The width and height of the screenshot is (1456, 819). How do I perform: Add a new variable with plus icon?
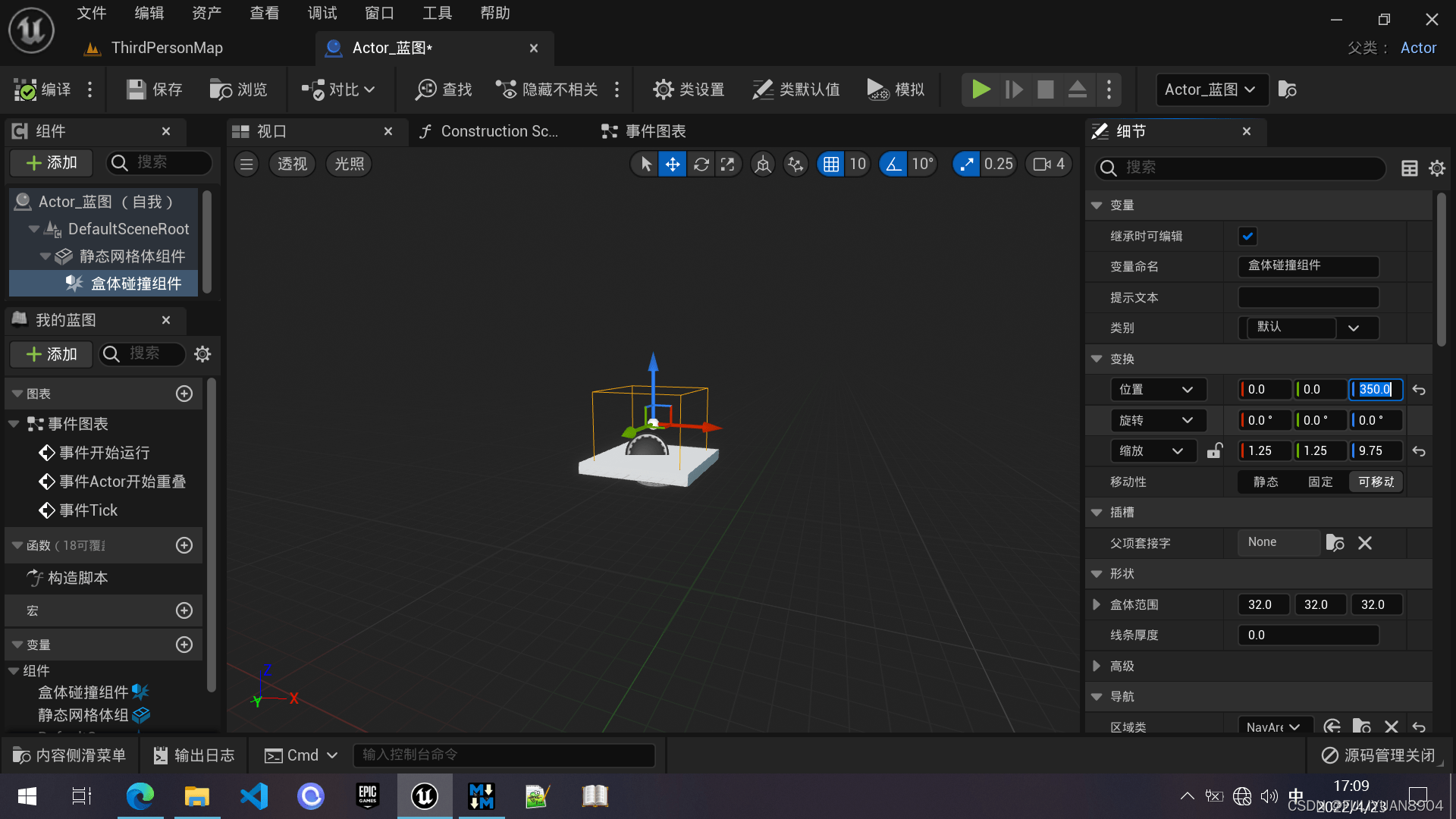184,645
